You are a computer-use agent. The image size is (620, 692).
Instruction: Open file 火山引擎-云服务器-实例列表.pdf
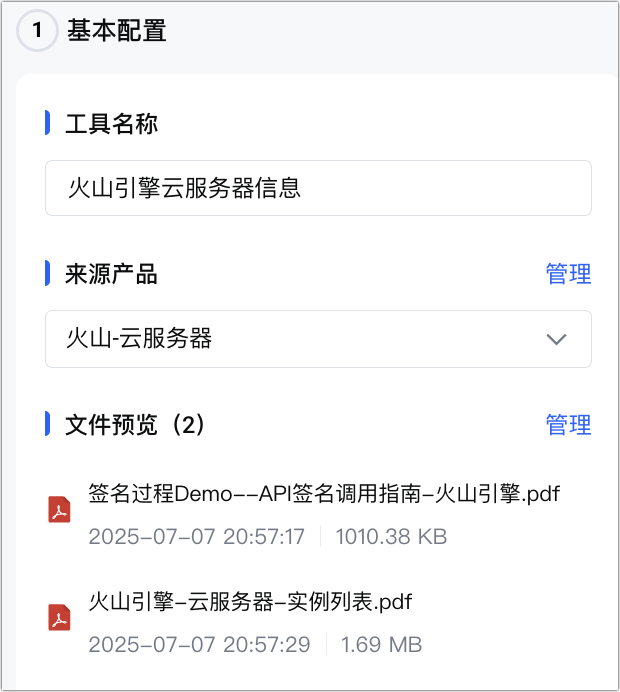pos(250,601)
